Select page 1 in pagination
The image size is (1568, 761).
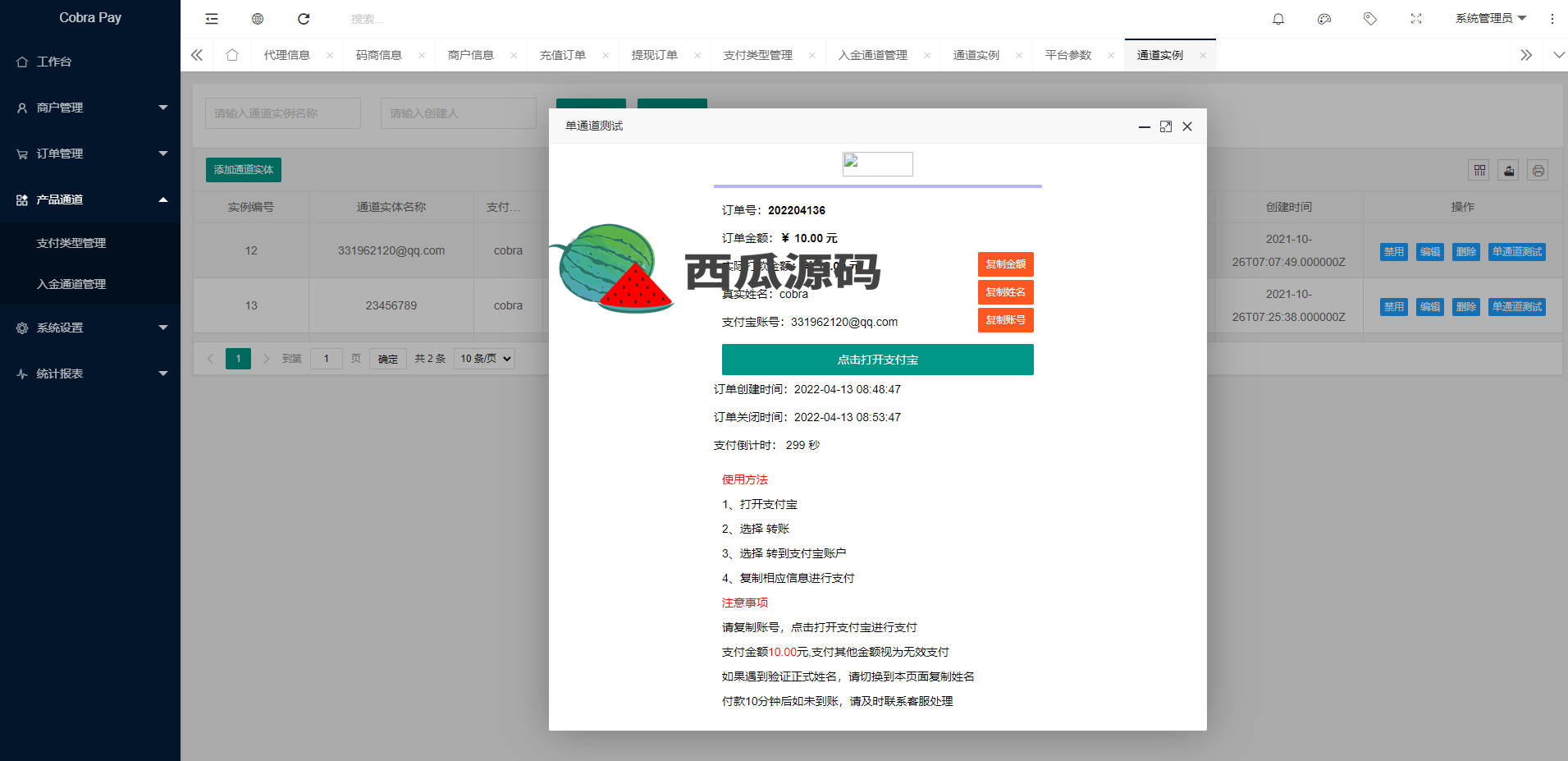coord(239,359)
